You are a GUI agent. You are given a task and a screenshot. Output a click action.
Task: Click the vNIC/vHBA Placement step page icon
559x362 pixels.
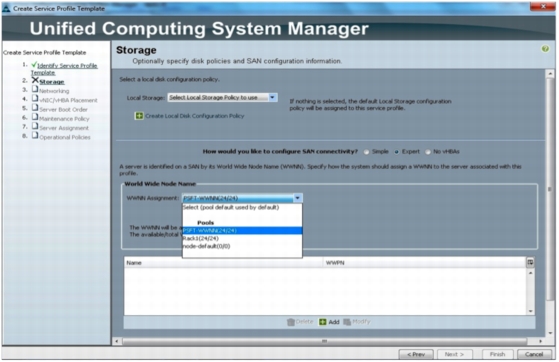tap(35, 98)
